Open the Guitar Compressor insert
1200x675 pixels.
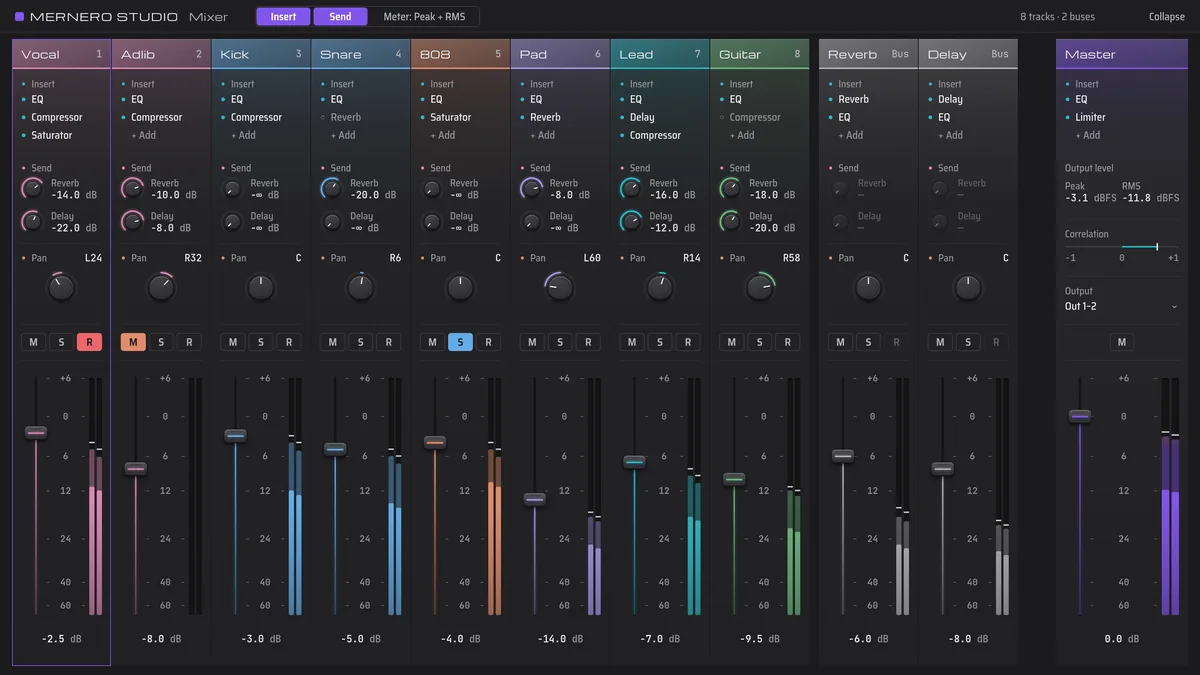tap(755, 117)
